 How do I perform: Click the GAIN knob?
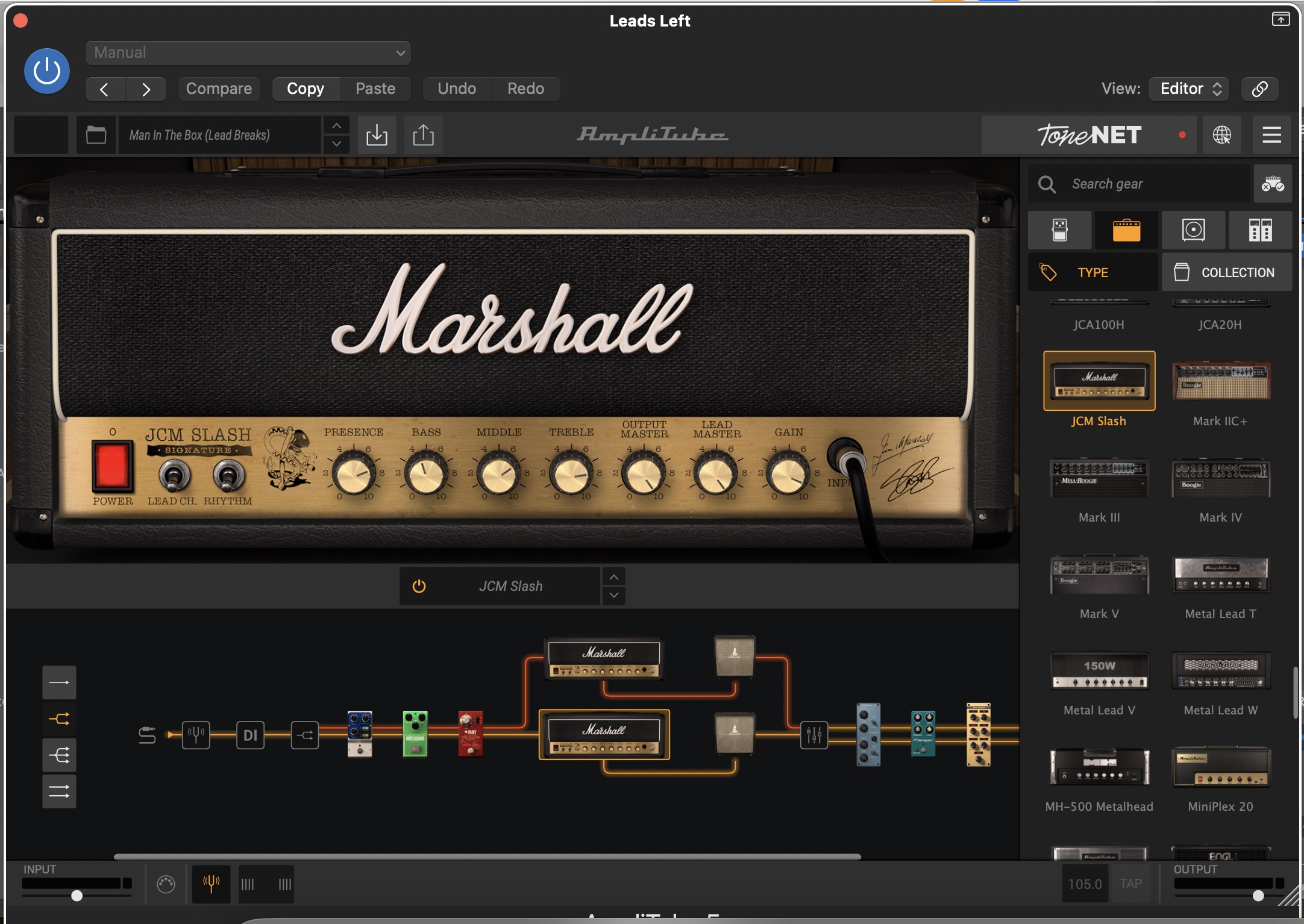[789, 474]
